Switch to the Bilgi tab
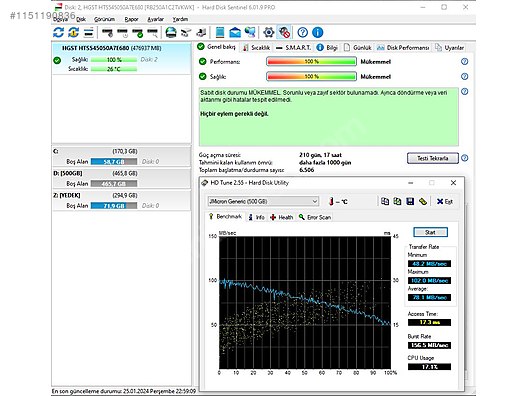The height and width of the screenshot is (396, 528). point(327,48)
